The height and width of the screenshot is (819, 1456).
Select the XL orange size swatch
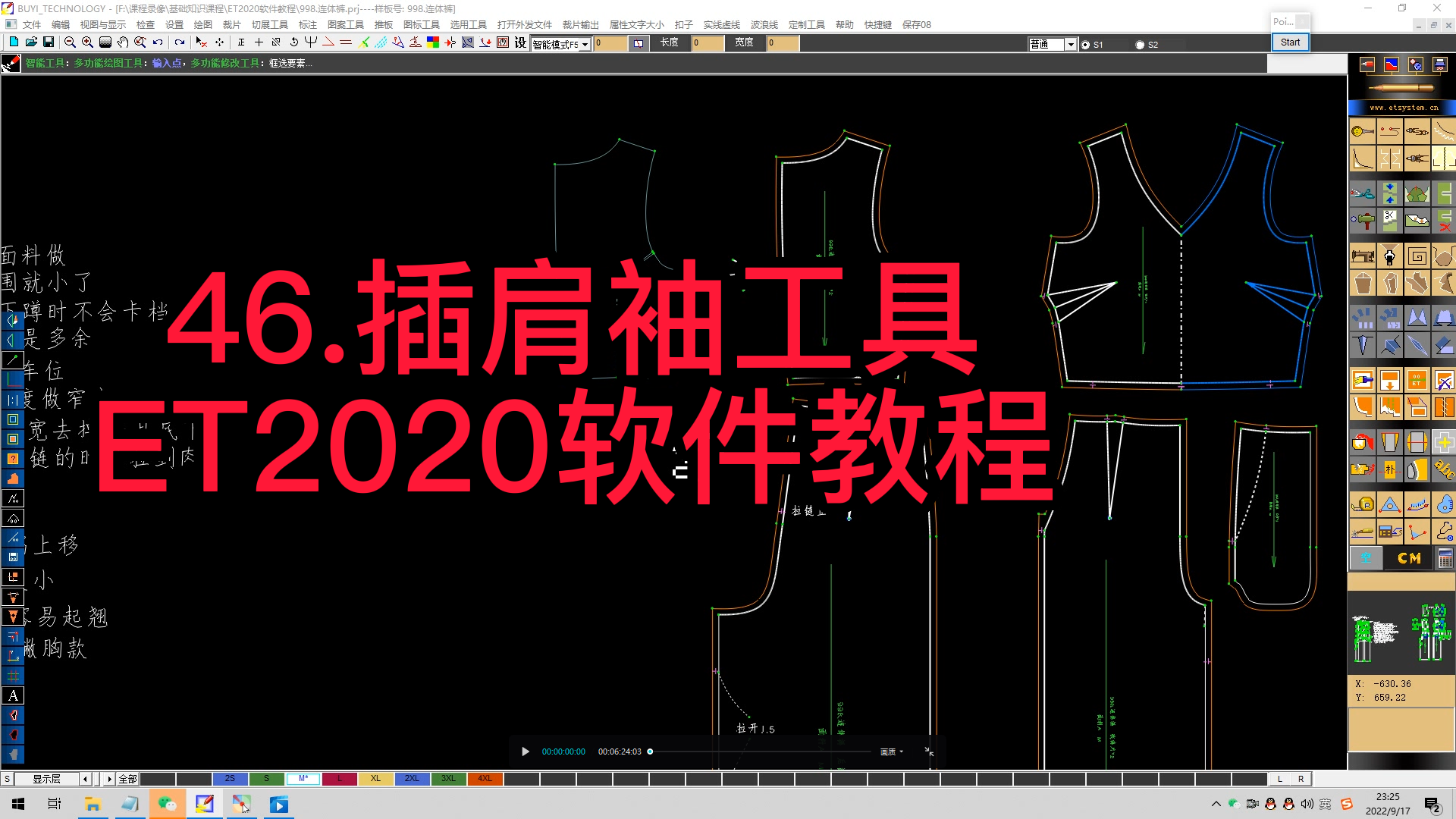tap(375, 779)
